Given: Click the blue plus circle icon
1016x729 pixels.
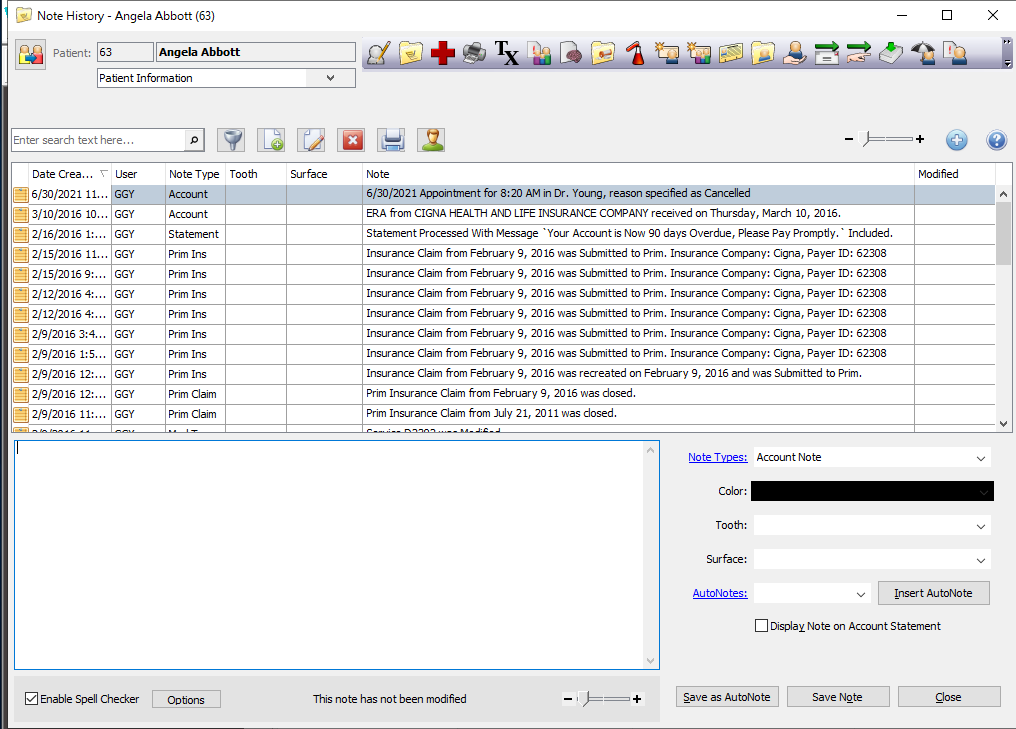Looking at the screenshot, I should point(956,140).
